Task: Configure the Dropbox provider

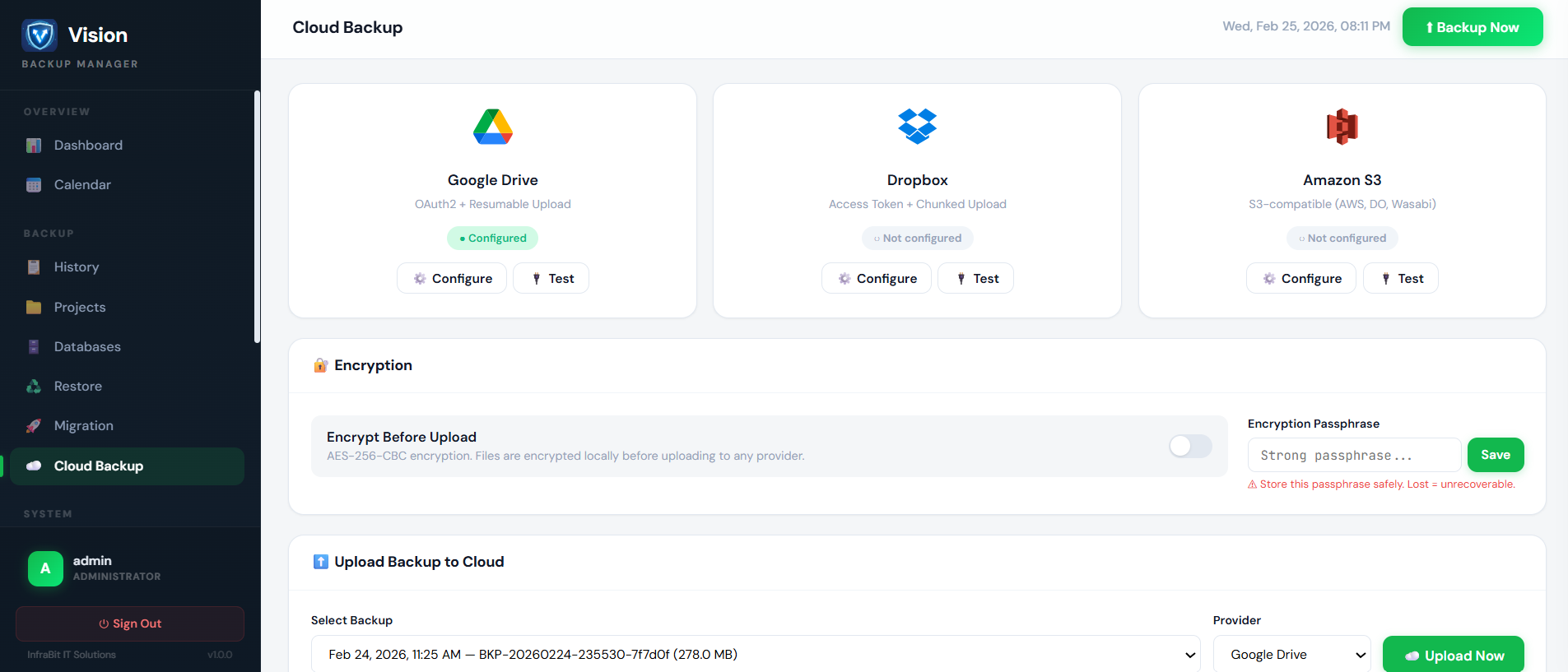Action: 877,278
